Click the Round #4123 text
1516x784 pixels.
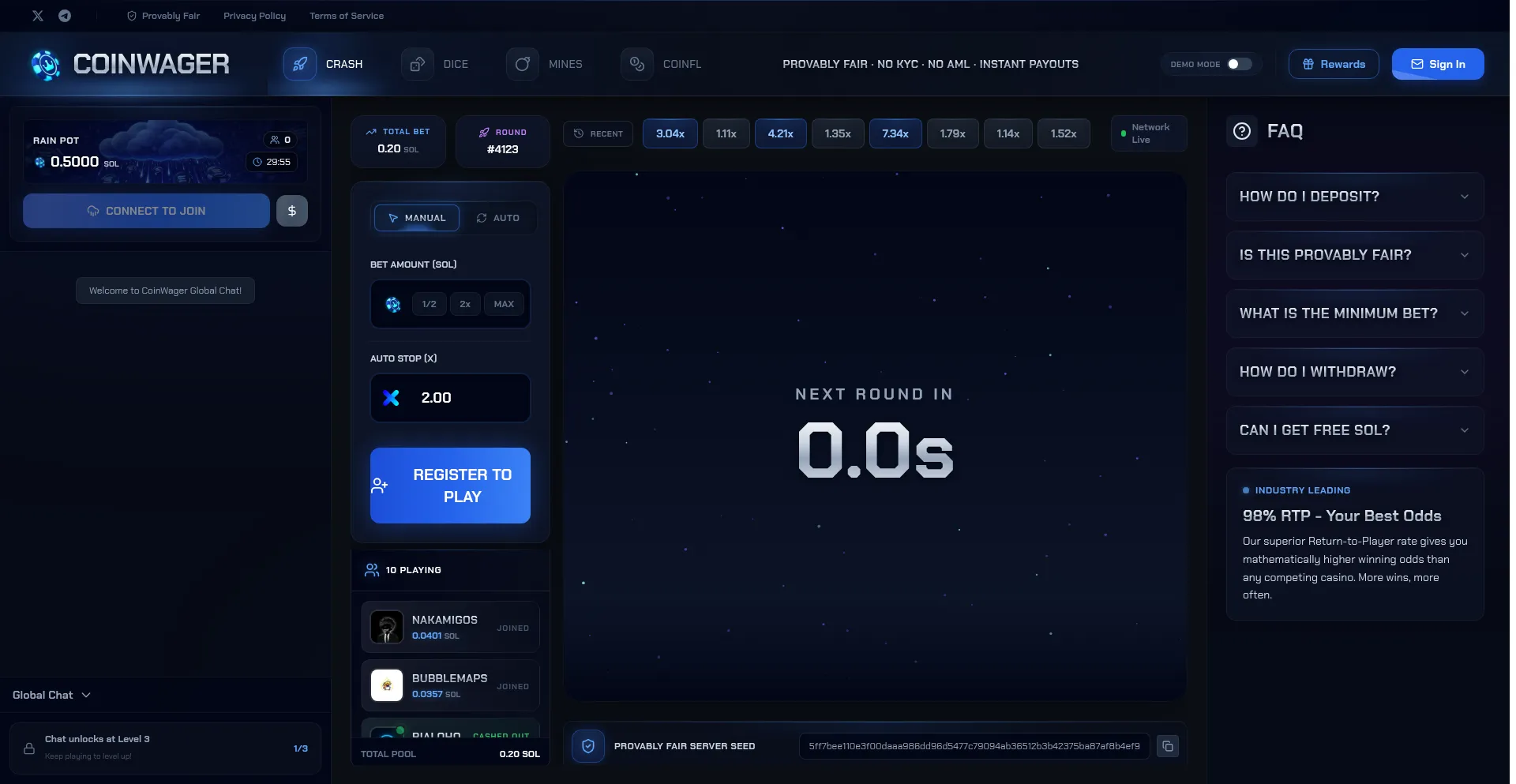503,149
